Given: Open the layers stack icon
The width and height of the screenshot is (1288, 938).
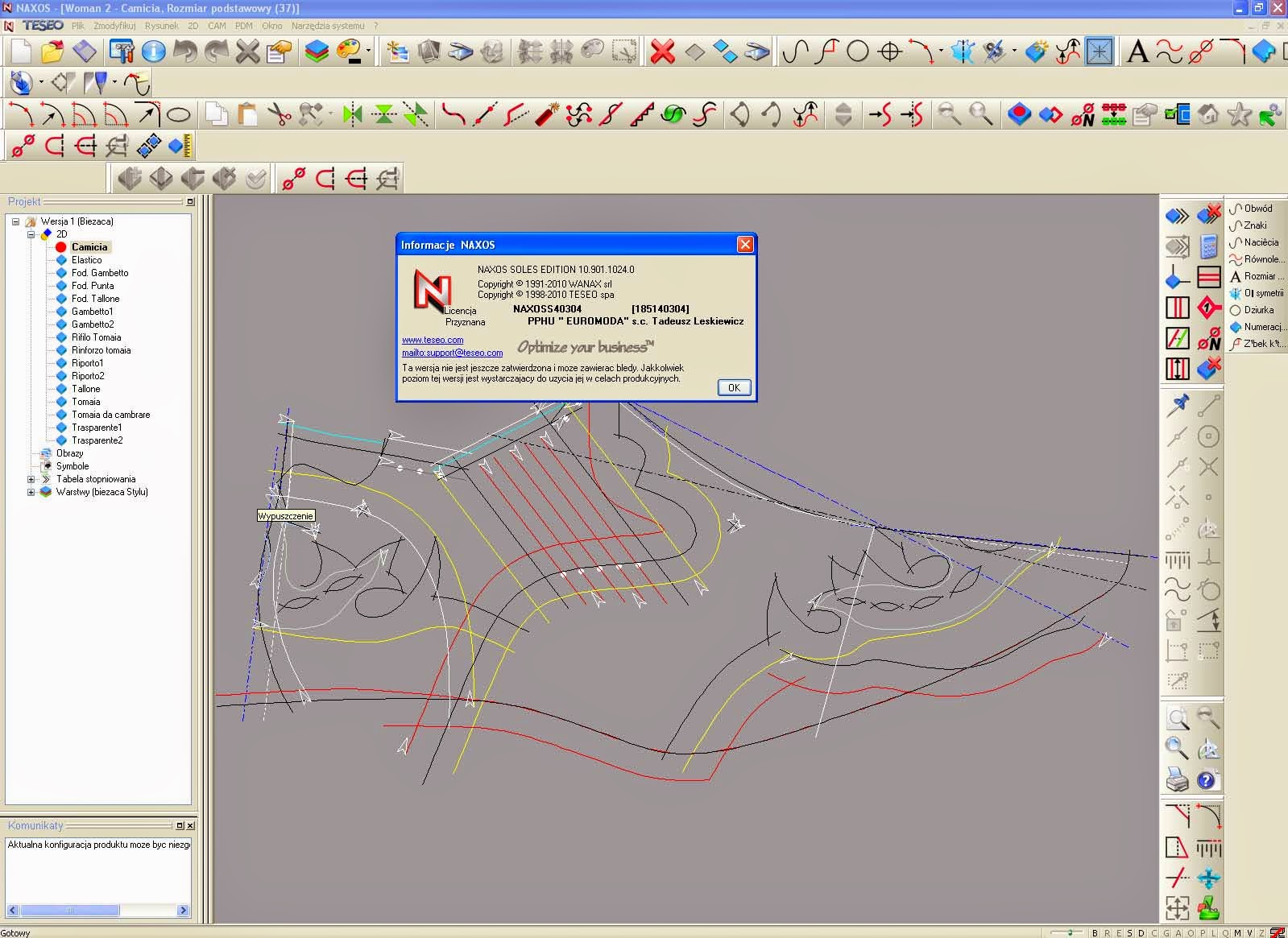Looking at the screenshot, I should point(317,52).
